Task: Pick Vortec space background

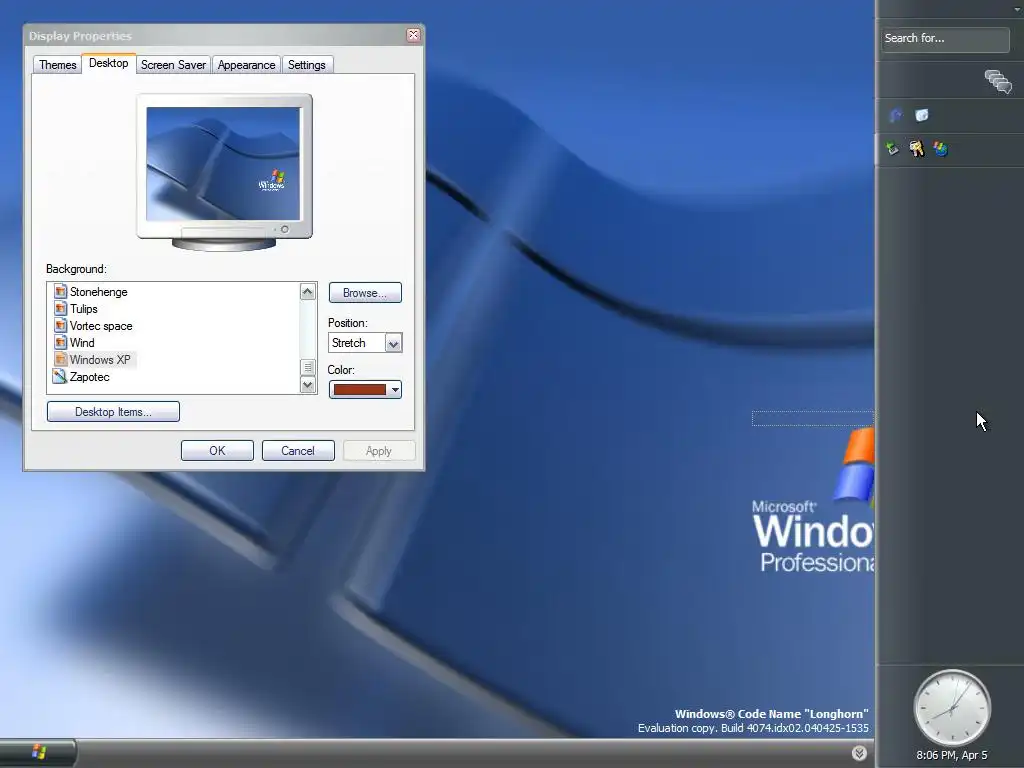Action: coord(101,326)
